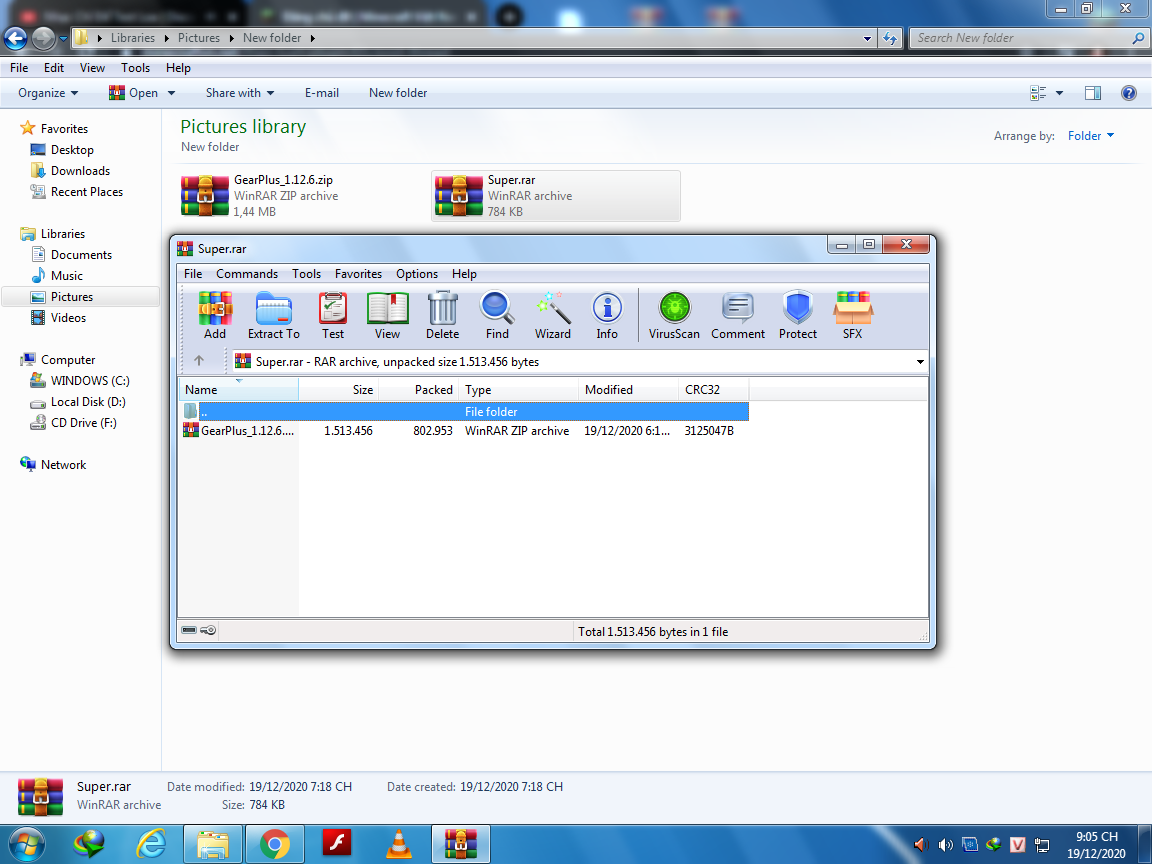The width and height of the screenshot is (1152, 864).
Task: Click the password key icon in status bar
Action: (209, 630)
